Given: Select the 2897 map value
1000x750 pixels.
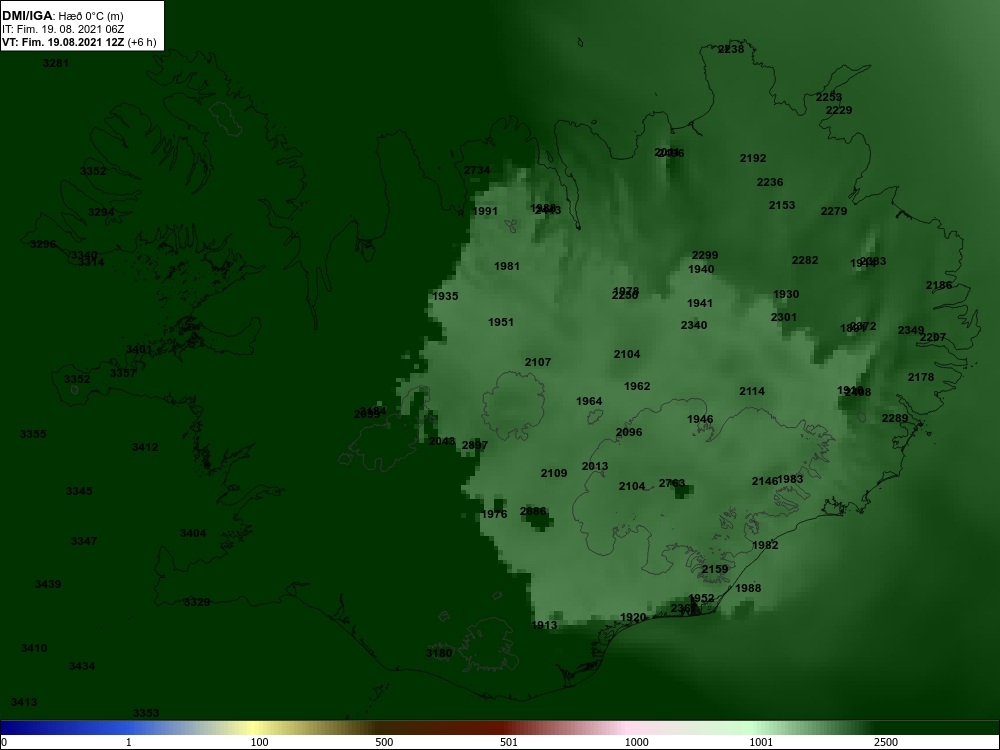Looking at the screenshot, I should click(474, 445).
